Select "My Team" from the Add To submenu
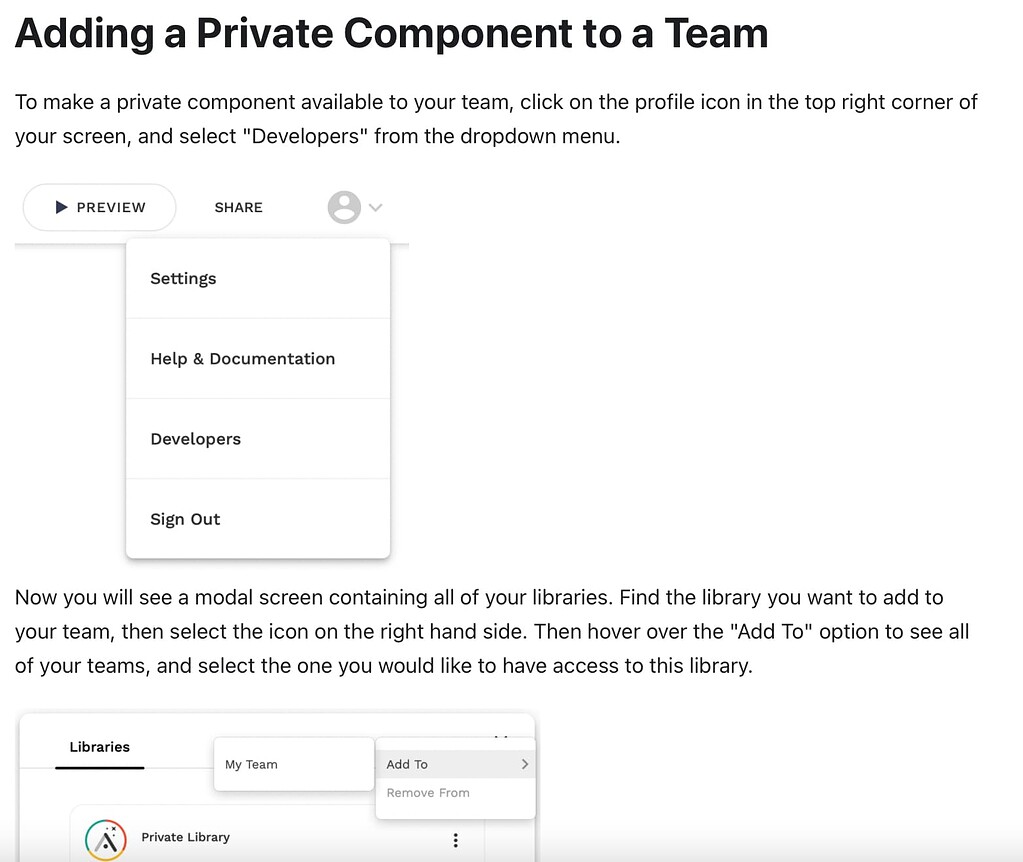The width and height of the screenshot is (1023, 862). point(251,763)
